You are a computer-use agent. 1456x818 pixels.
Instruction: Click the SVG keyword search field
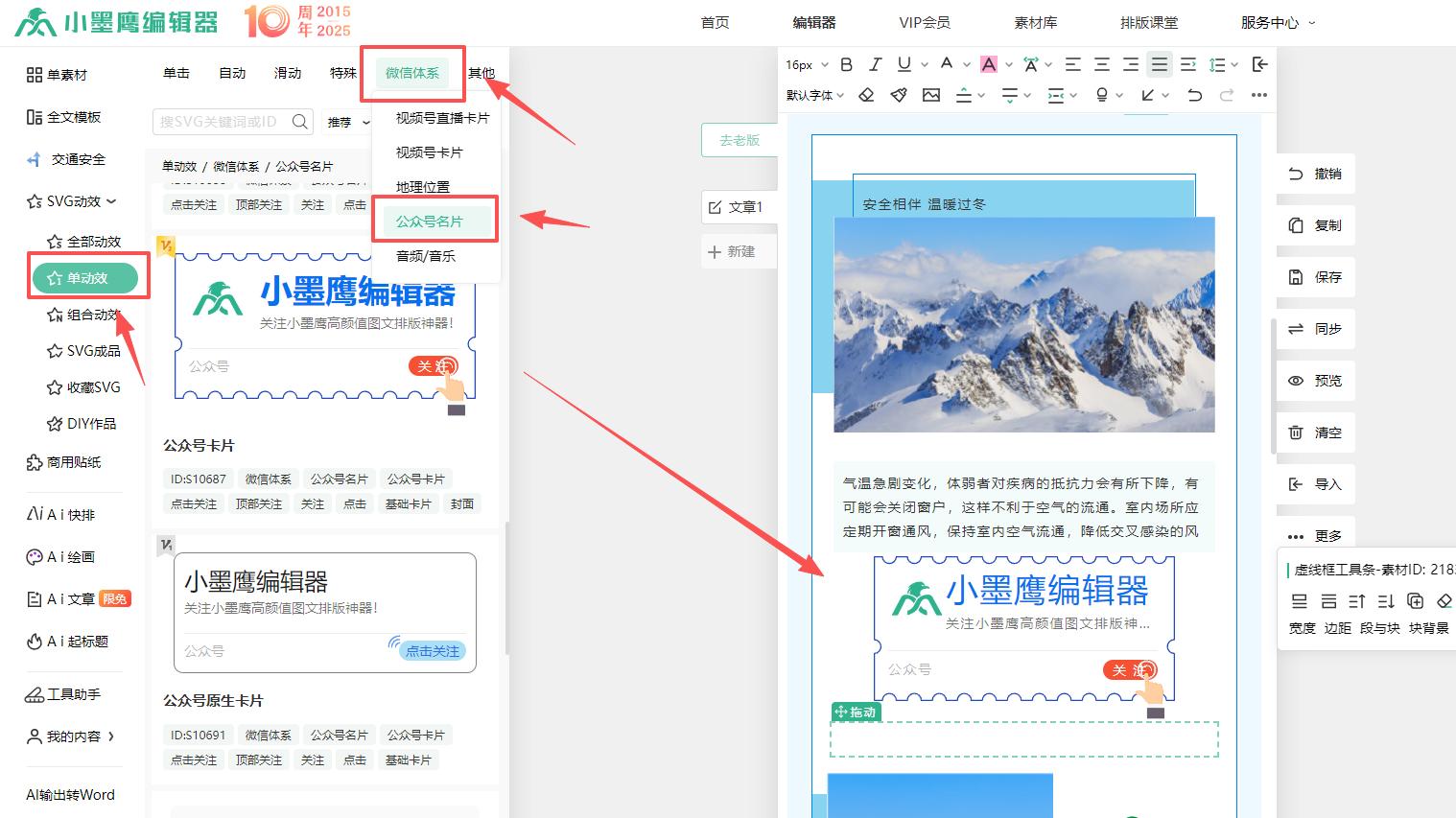tap(225, 121)
